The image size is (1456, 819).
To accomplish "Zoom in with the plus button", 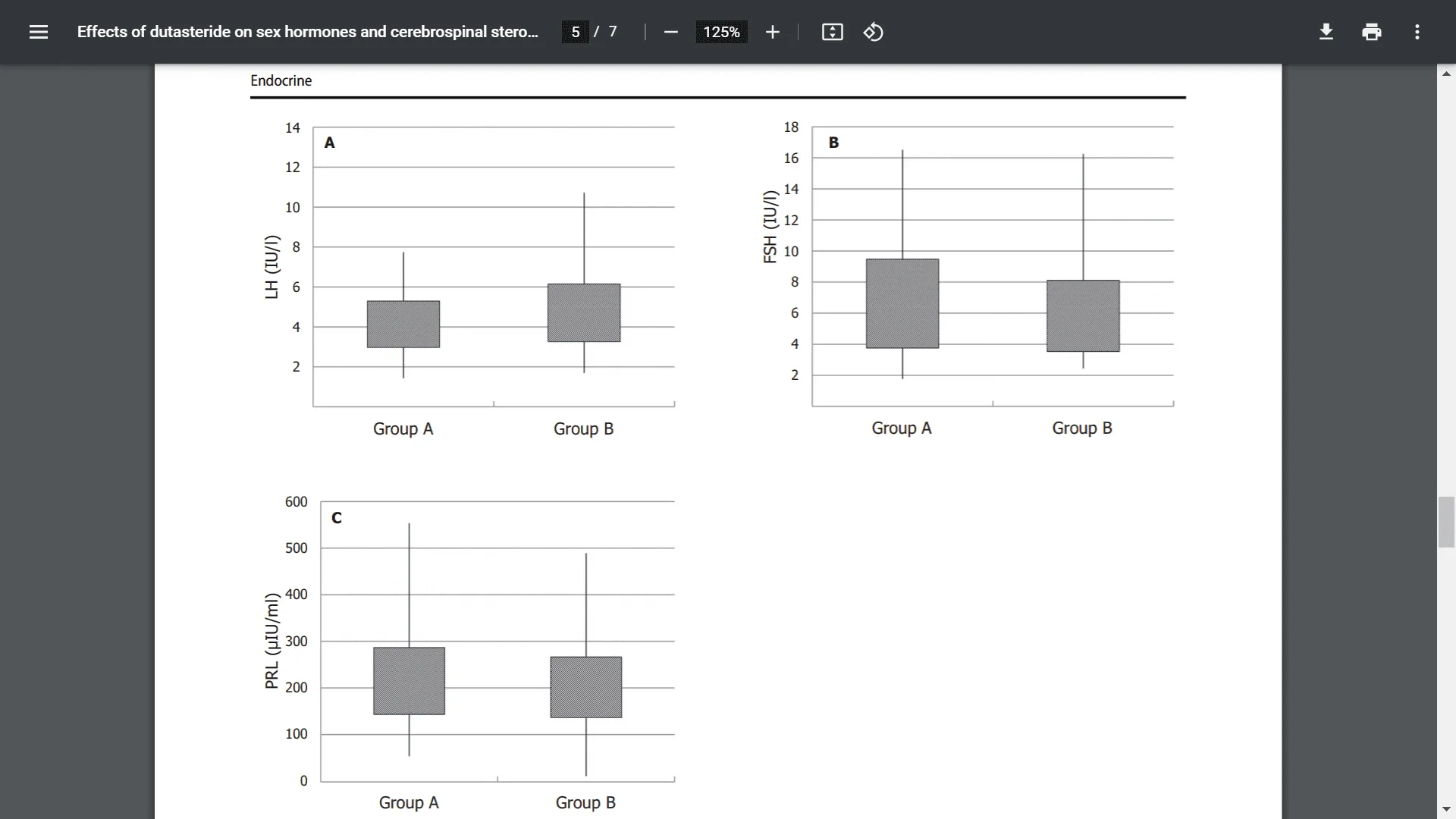I will click(772, 32).
